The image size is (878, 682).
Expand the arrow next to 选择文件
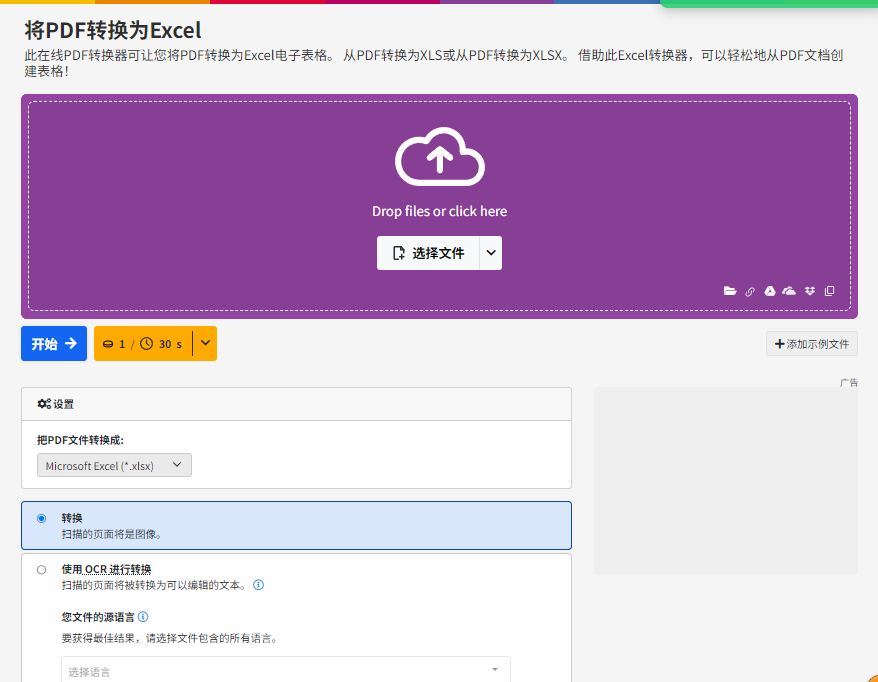tap(491, 253)
